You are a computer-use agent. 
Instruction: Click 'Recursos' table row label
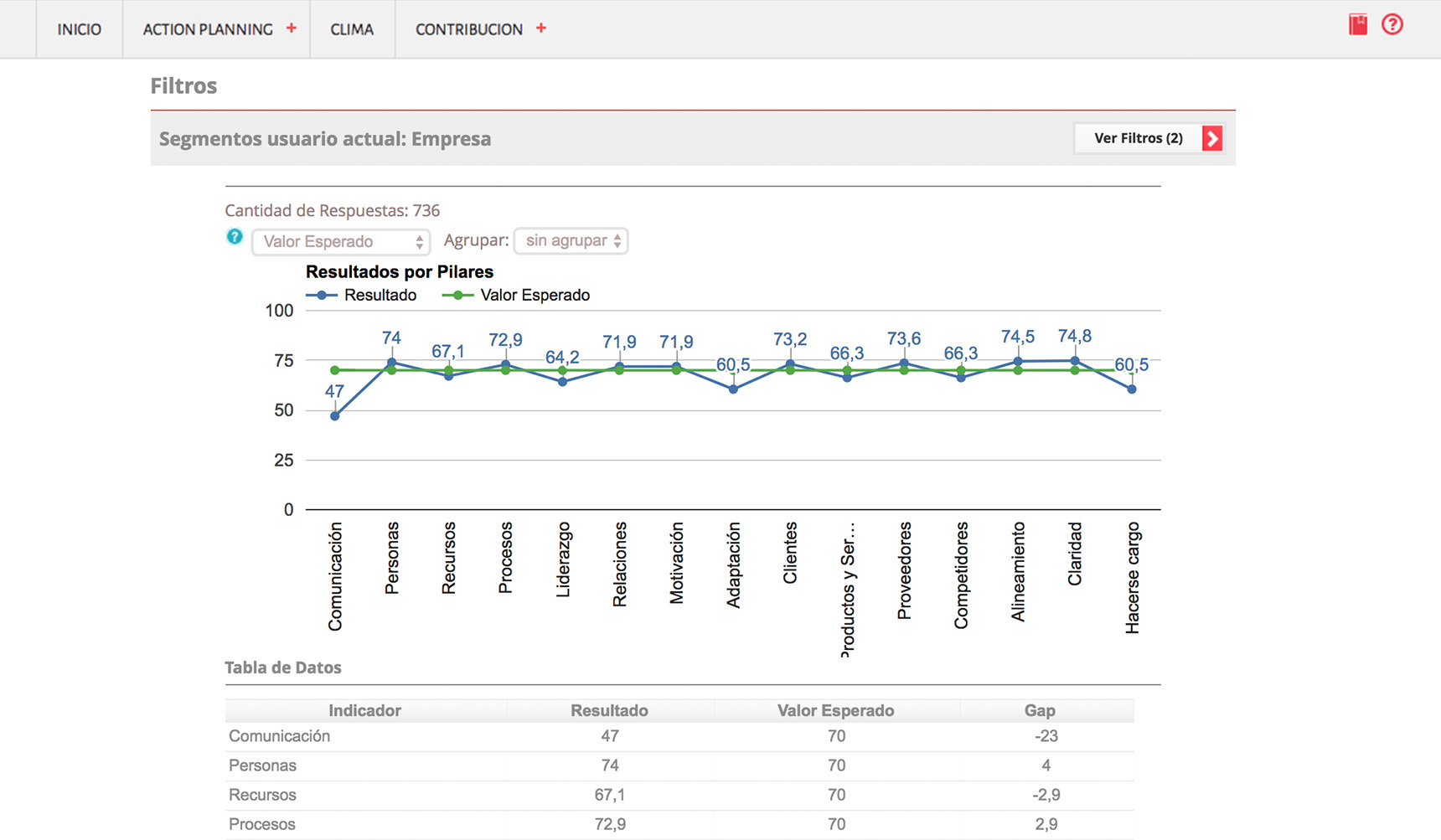click(x=263, y=795)
